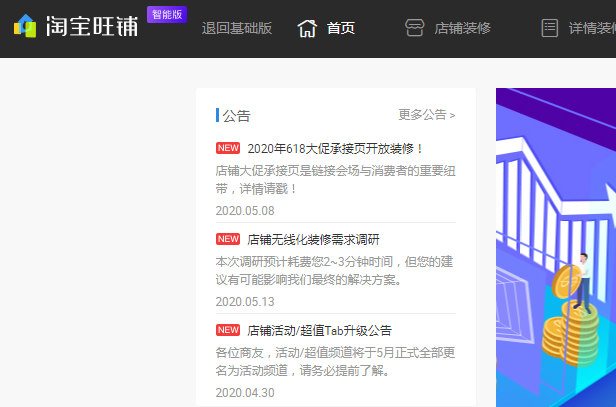
Task: Return to basic version via 退回基础版
Action: [x=236, y=28]
